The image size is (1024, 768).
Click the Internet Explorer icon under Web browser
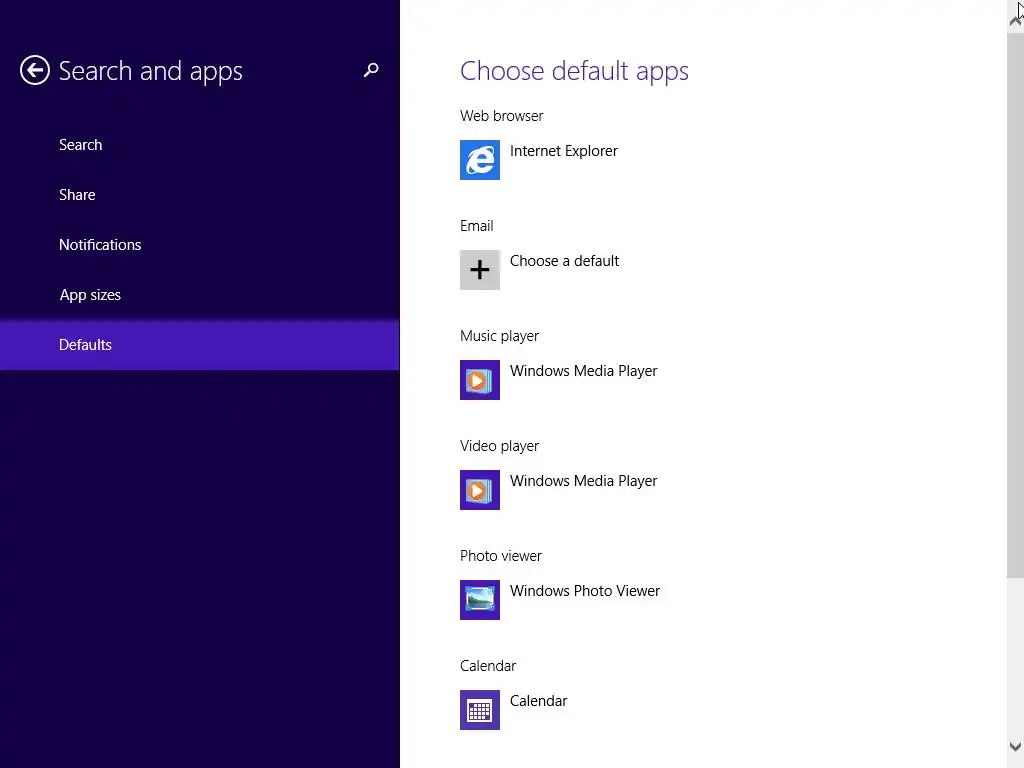click(479, 160)
